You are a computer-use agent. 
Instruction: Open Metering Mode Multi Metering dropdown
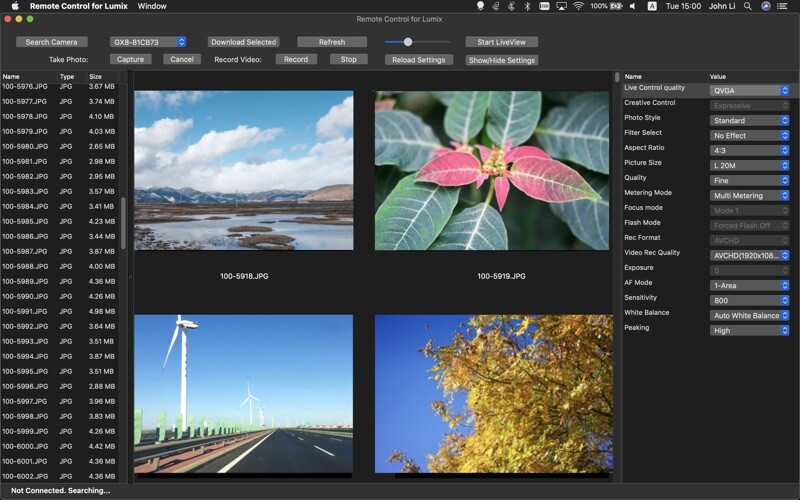(x=749, y=195)
